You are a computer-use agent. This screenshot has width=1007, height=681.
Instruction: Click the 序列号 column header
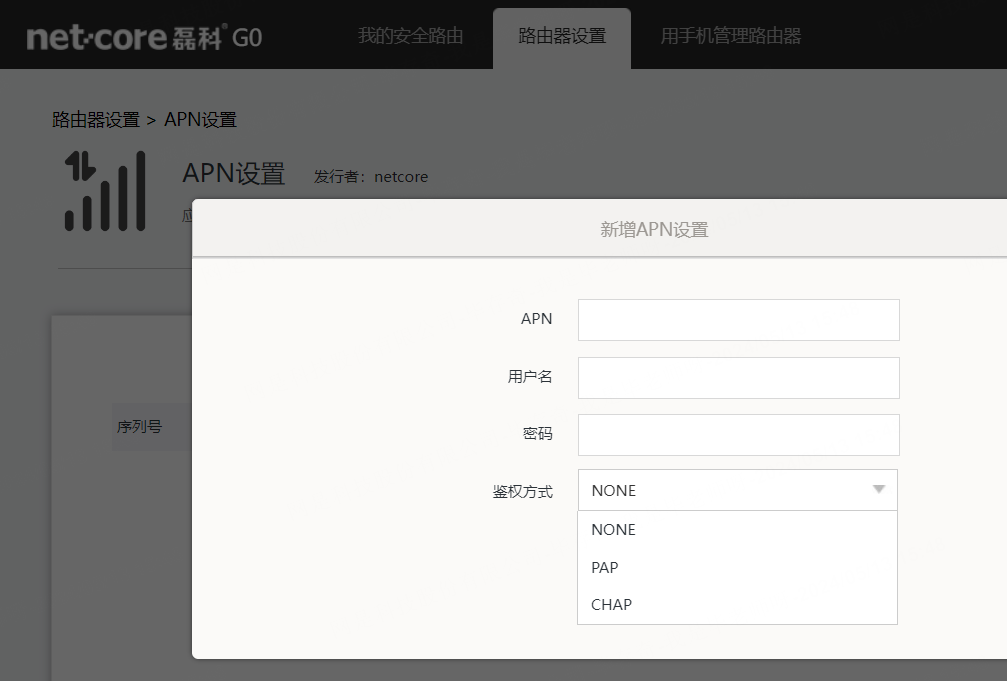coord(139,427)
